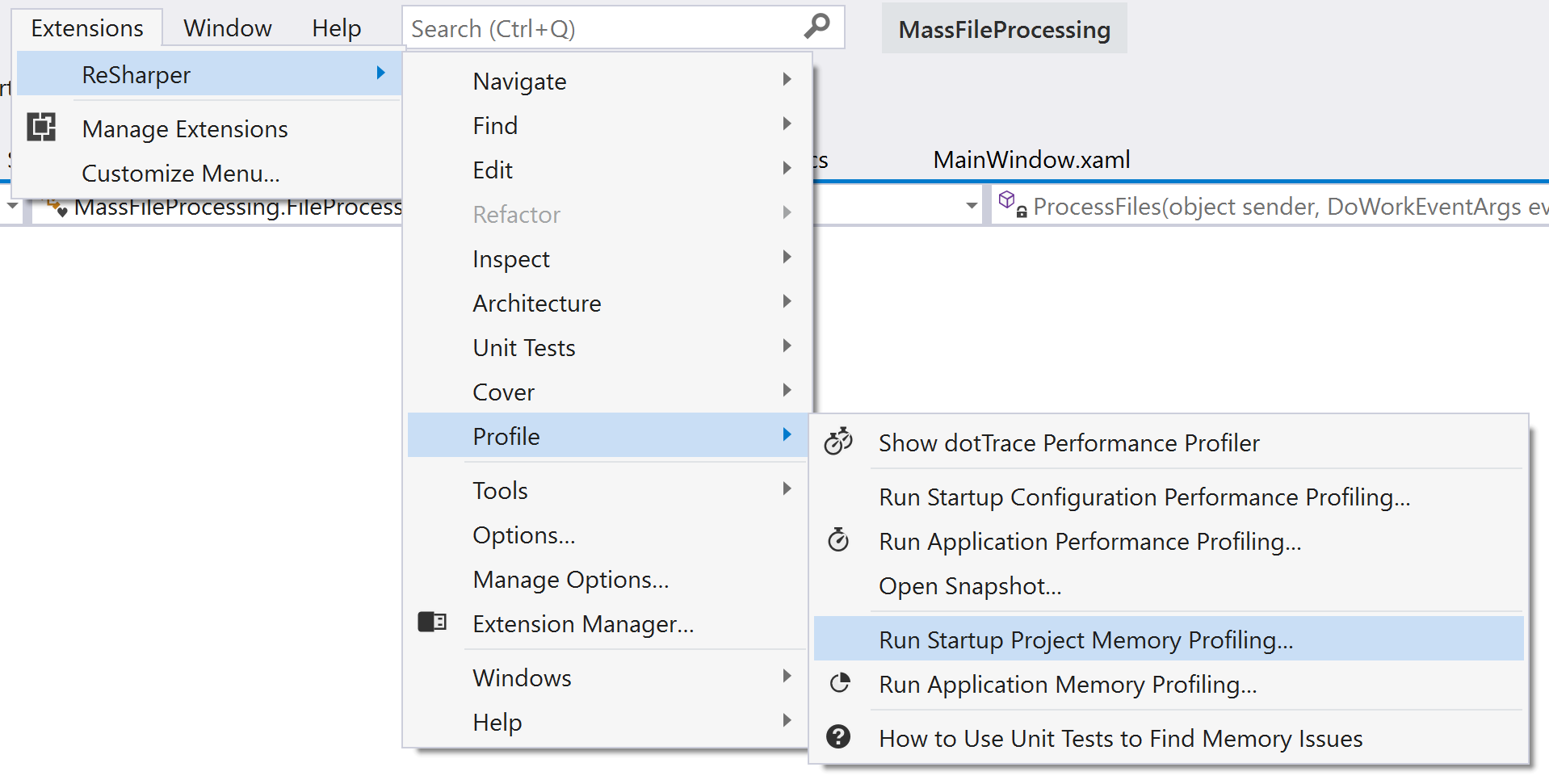Choose Open Snapshot from the Profile submenu

coord(969,586)
